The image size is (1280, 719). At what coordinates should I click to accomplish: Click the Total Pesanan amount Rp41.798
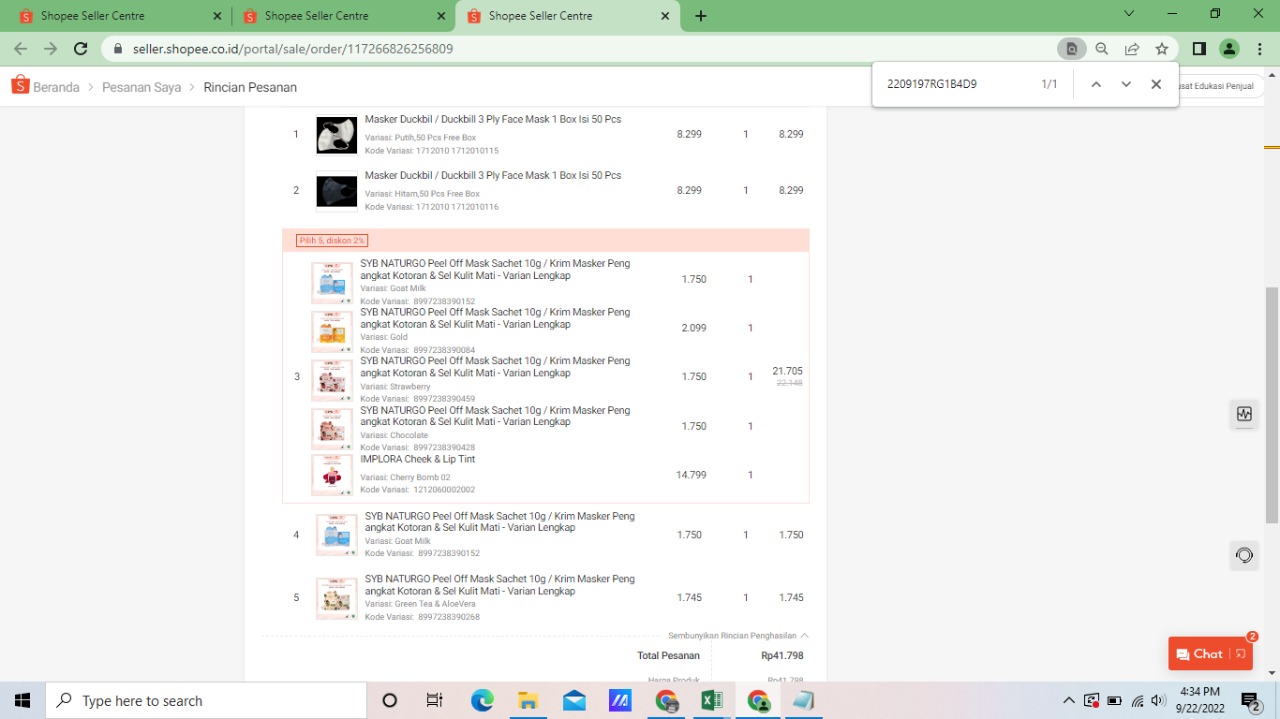tap(782, 656)
